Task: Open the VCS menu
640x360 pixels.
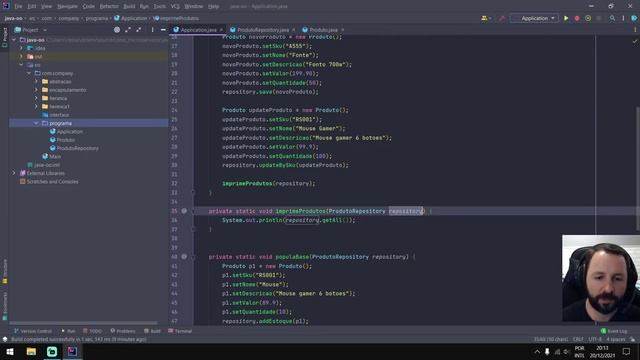Action: 175,7
